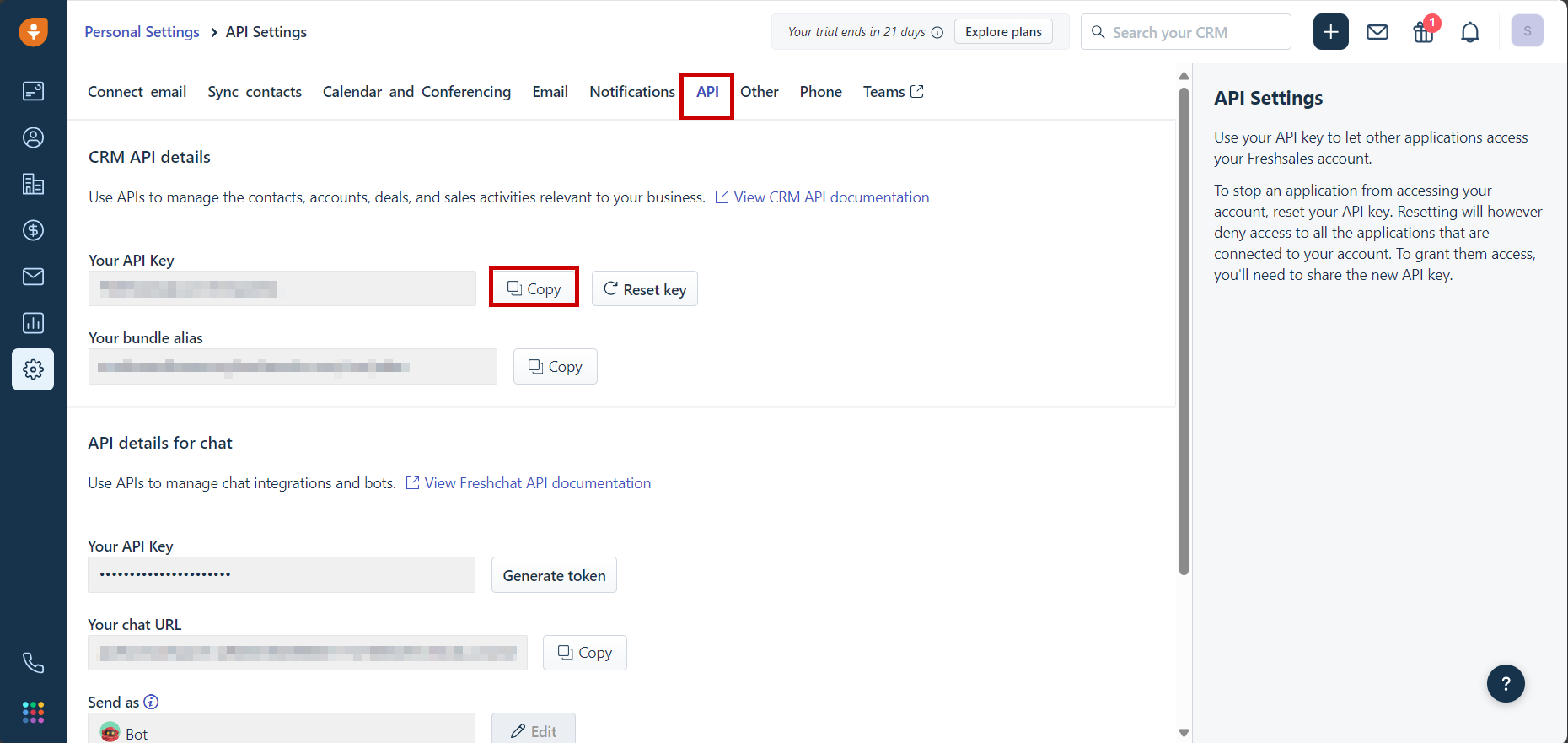The width and height of the screenshot is (1568, 743).
Task: Select the API tab
Action: click(707, 92)
